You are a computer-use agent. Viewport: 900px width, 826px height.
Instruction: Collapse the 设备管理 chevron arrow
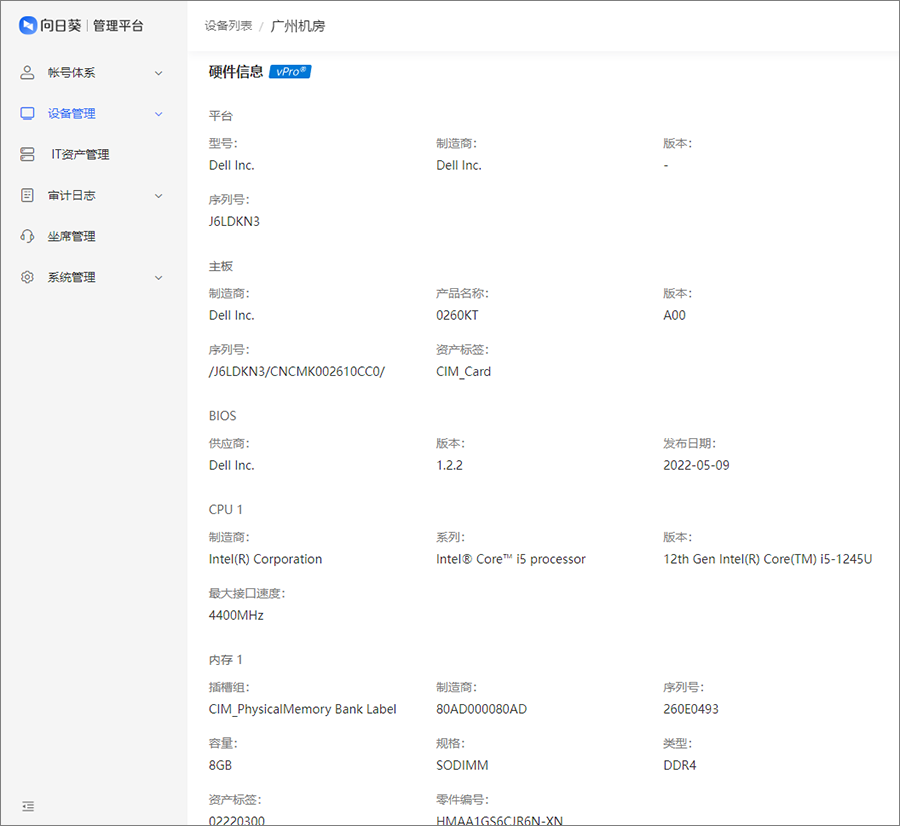click(158, 114)
